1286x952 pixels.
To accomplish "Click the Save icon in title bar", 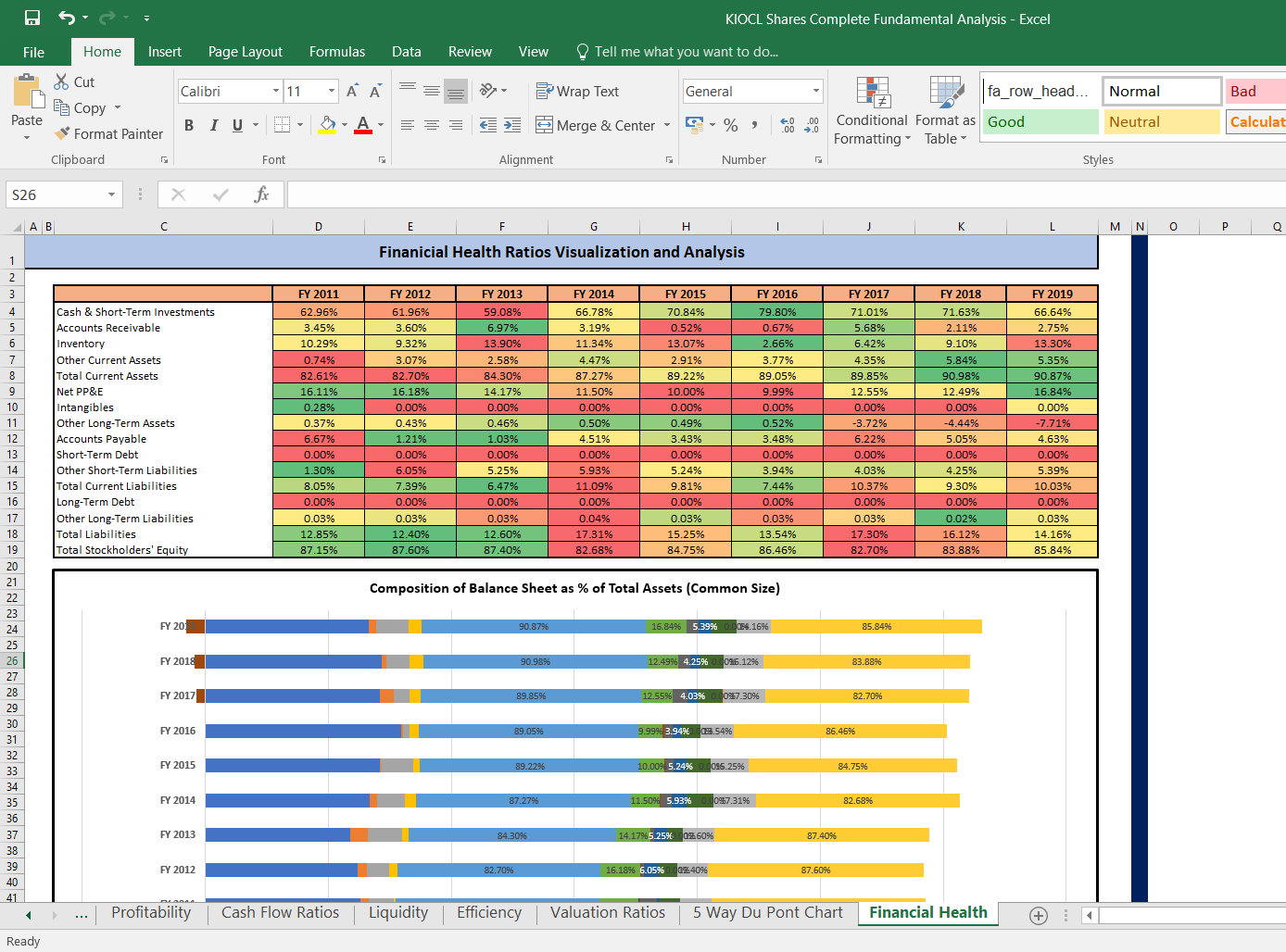I will click(x=32, y=18).
